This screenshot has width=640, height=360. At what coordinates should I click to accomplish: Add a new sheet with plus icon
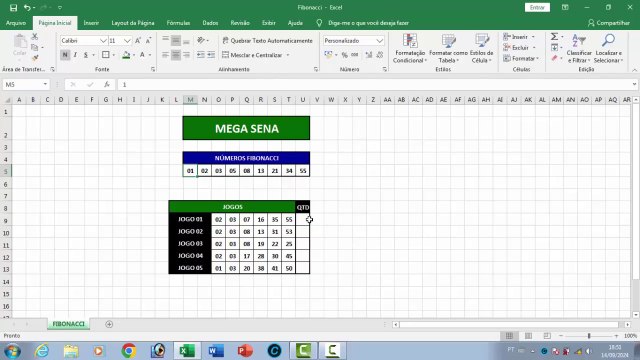(109, 324)
